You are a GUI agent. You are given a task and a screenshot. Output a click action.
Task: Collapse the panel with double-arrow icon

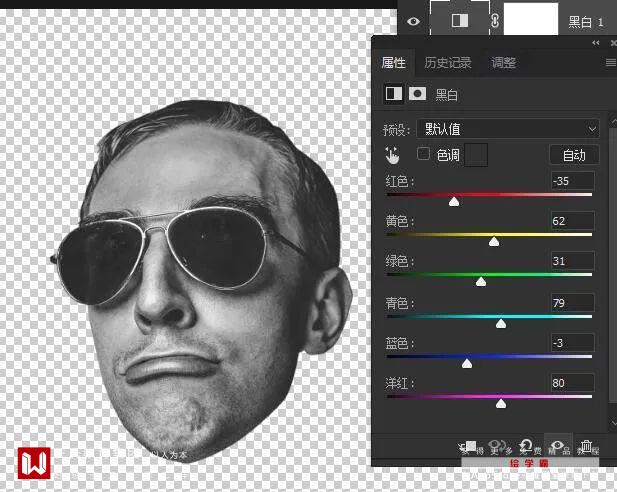596,43
